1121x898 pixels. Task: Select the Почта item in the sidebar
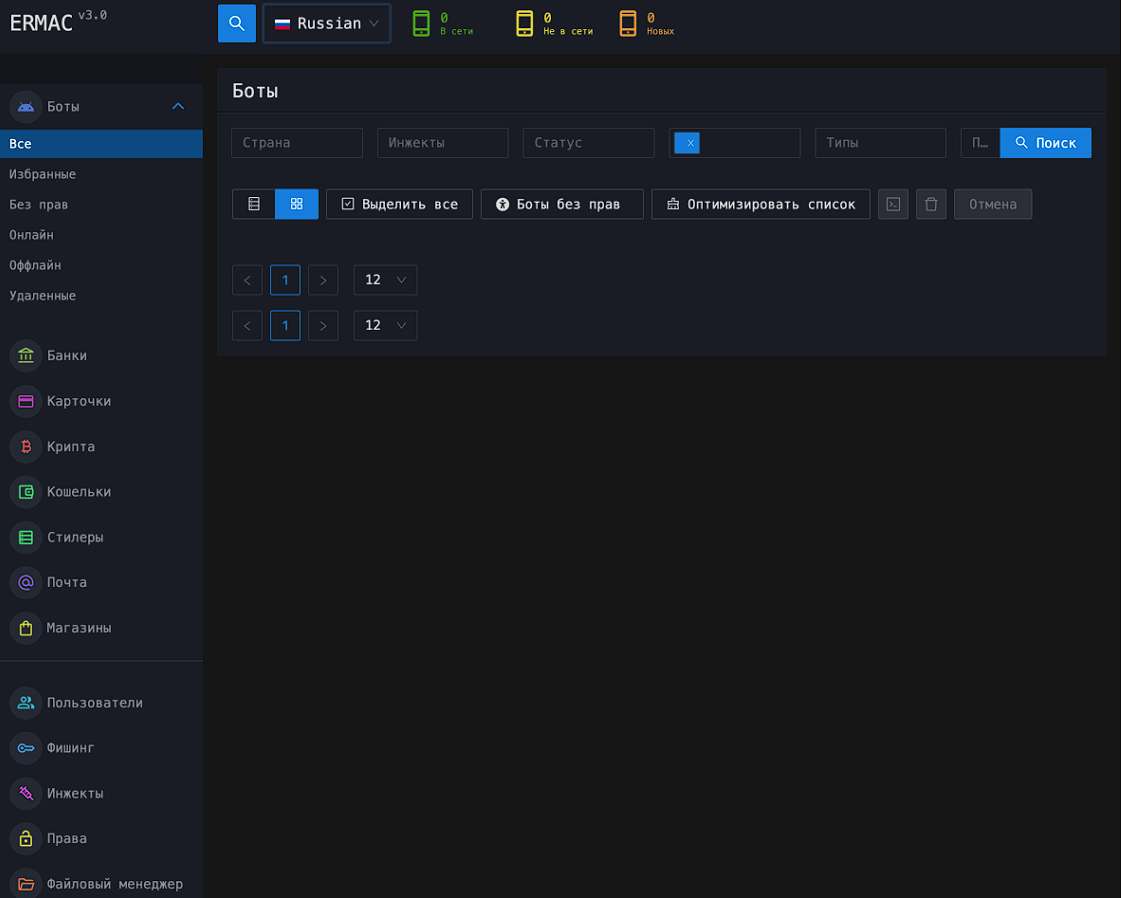coord(66,582)
